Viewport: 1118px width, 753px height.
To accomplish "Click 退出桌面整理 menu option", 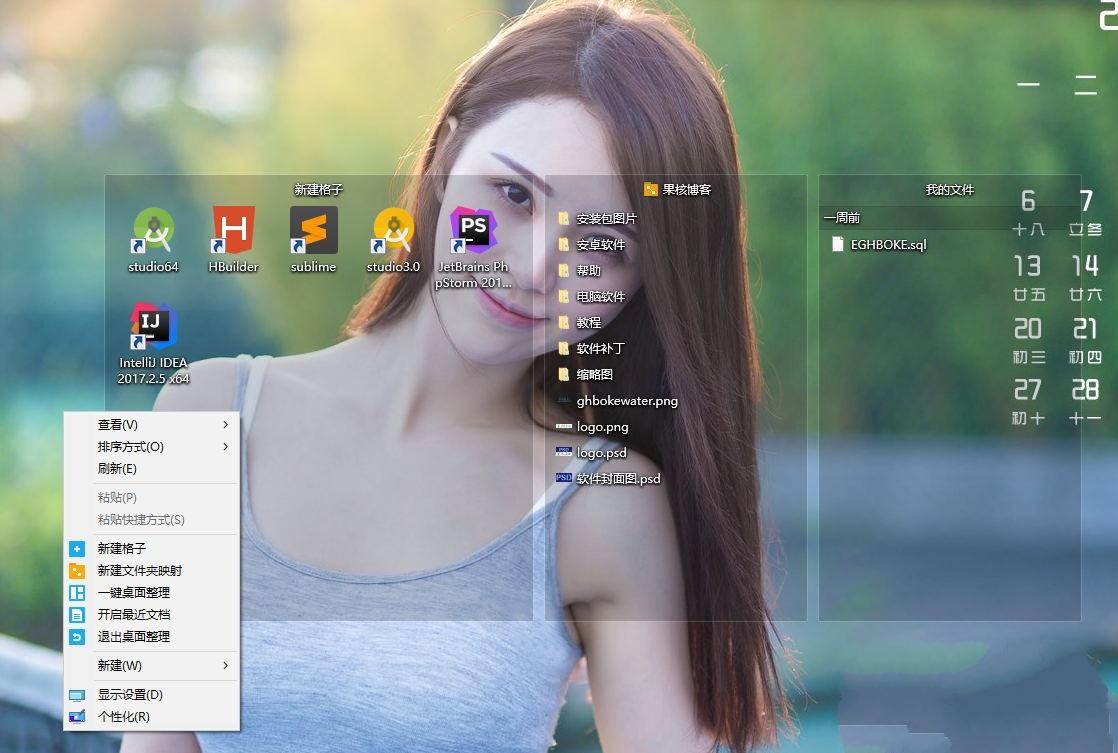I will click(x=133, y=637).
